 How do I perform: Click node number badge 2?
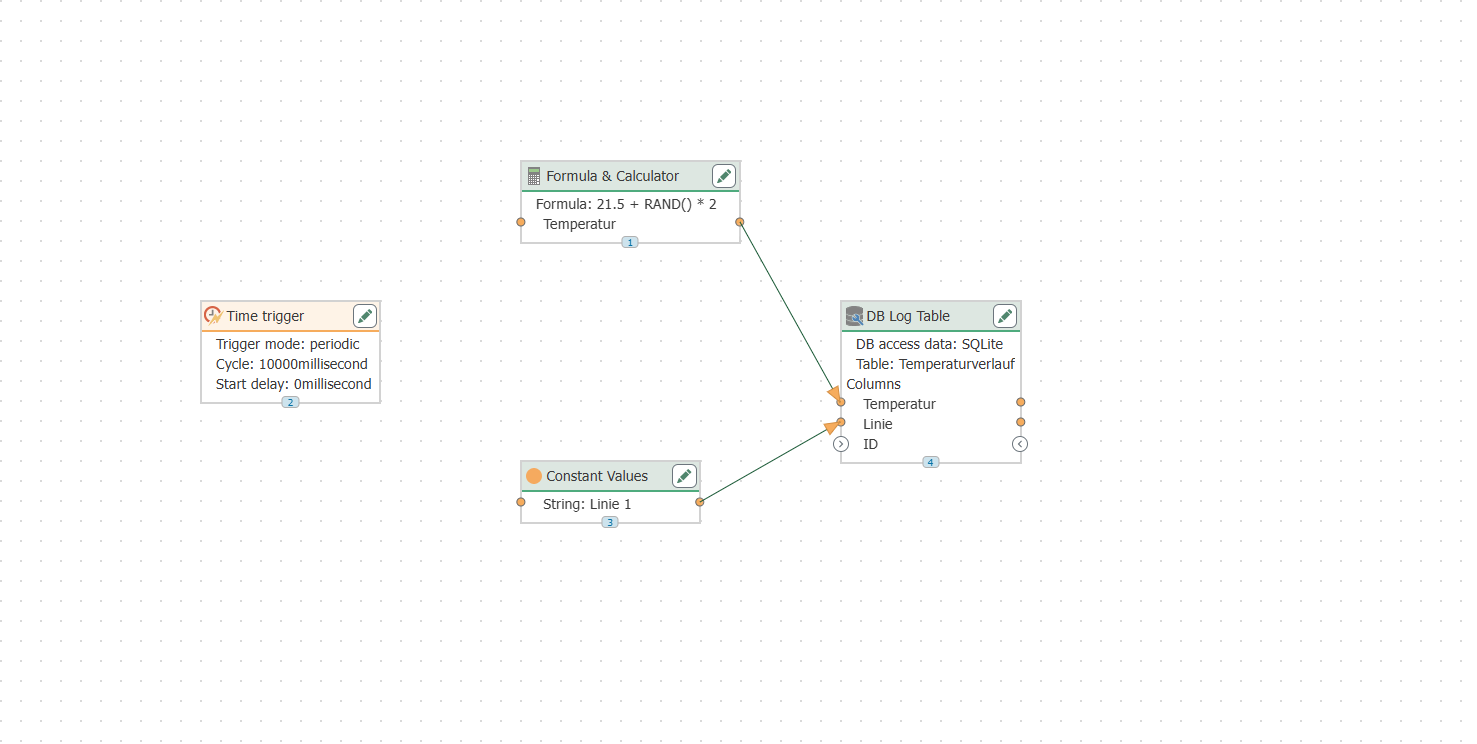(x=290, y=402)
